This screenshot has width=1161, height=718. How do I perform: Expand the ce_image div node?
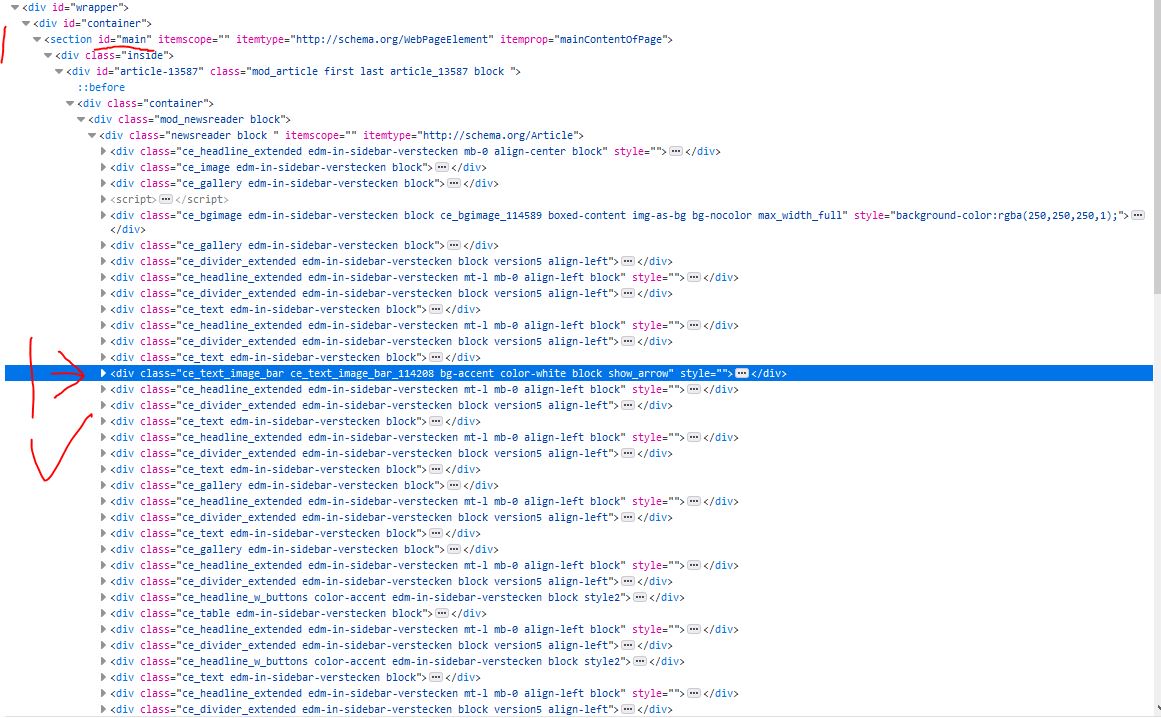click(104, 167)
